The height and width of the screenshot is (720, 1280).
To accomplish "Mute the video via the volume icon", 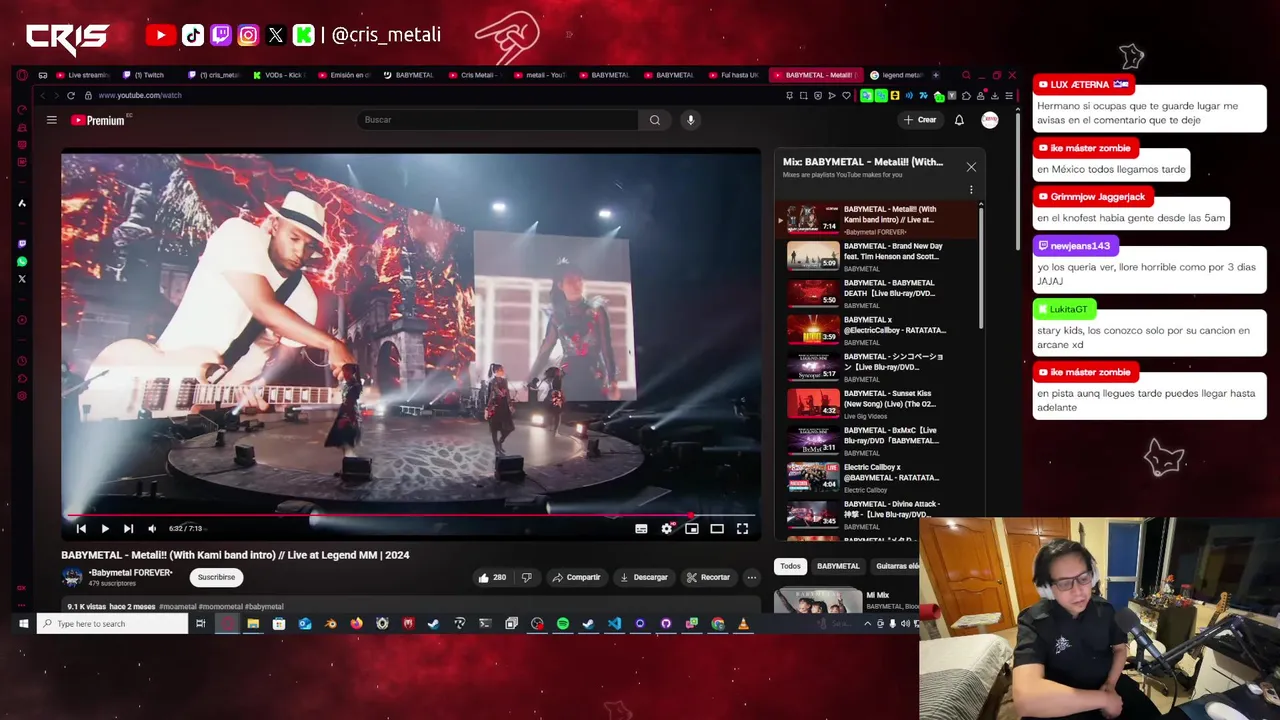I will 152,528.
